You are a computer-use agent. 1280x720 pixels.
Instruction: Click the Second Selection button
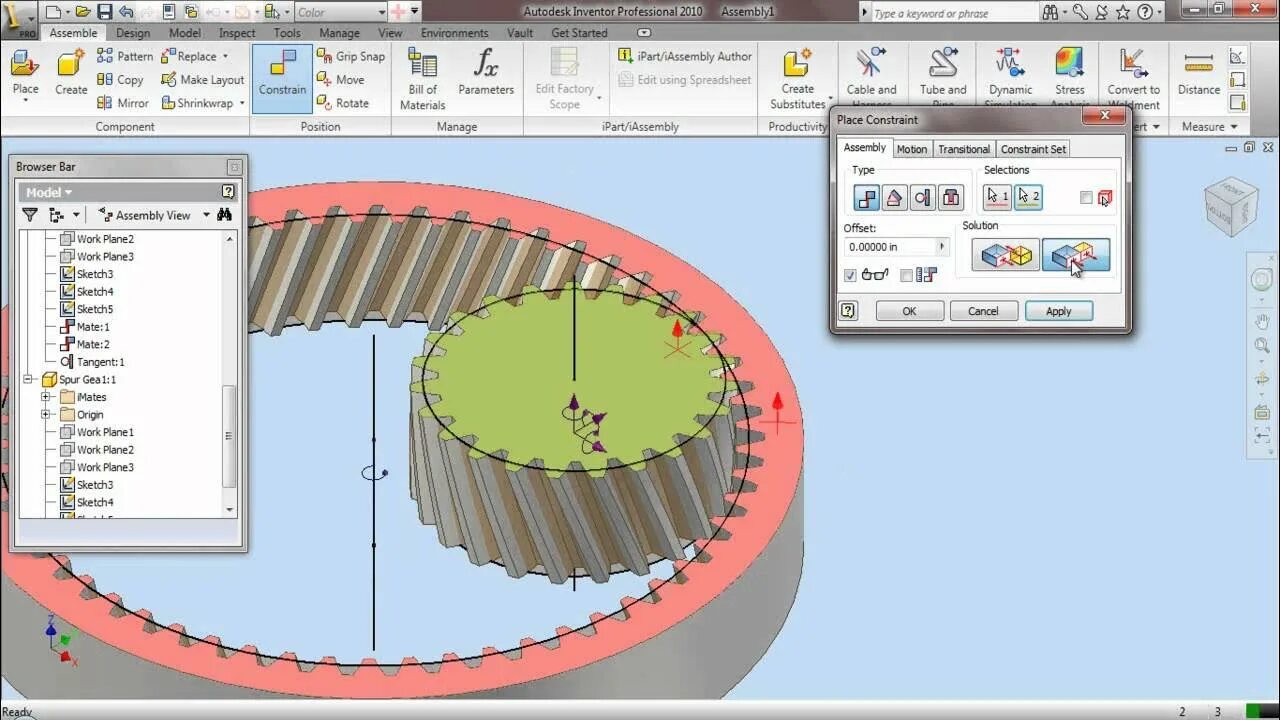[1028, 197]
